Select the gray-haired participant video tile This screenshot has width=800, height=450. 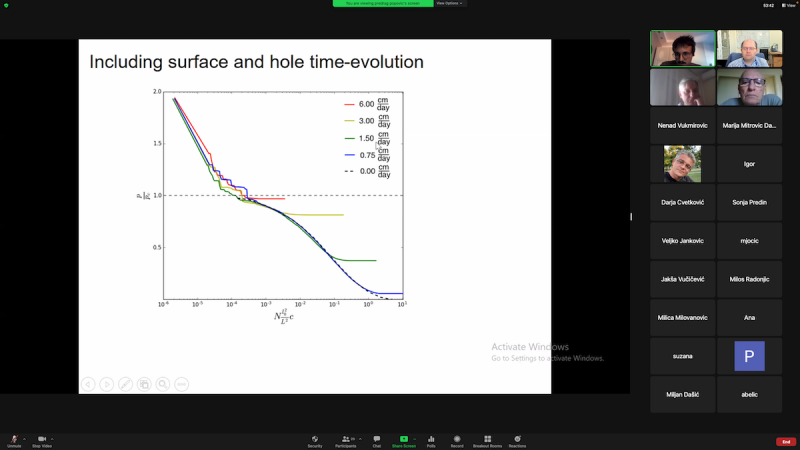click(683, 87)
